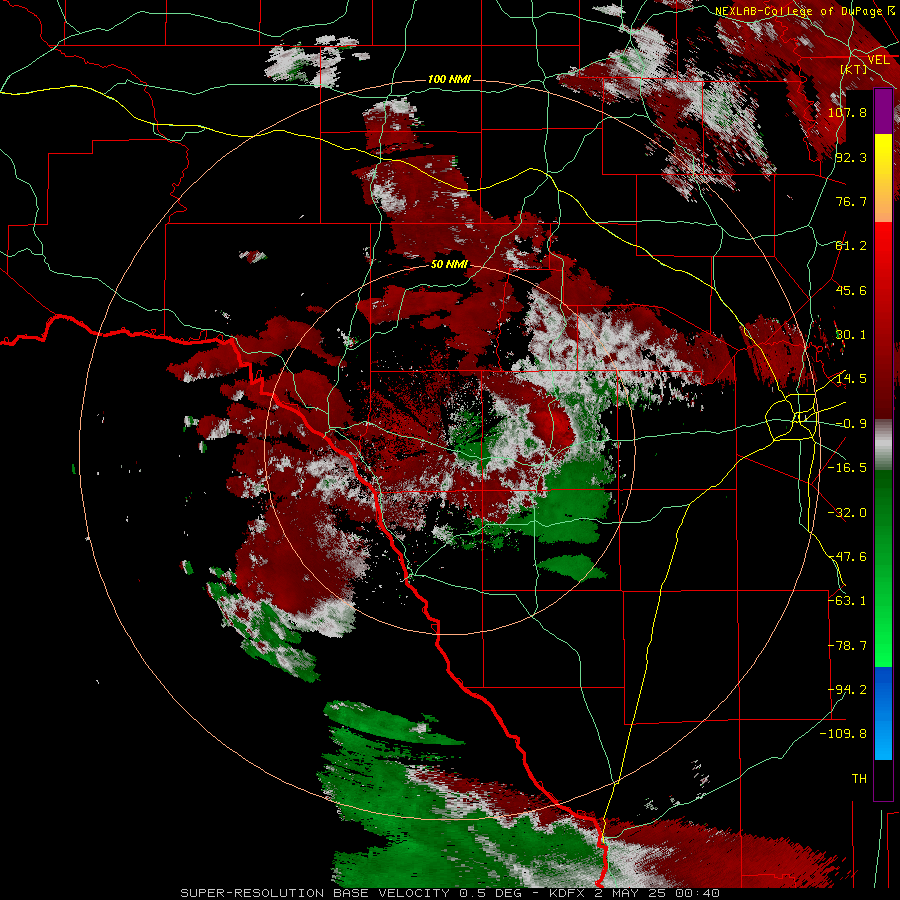Screen dimensions: 900x900
Task: Select the -63.1 scale value
Action: [847, 601]
